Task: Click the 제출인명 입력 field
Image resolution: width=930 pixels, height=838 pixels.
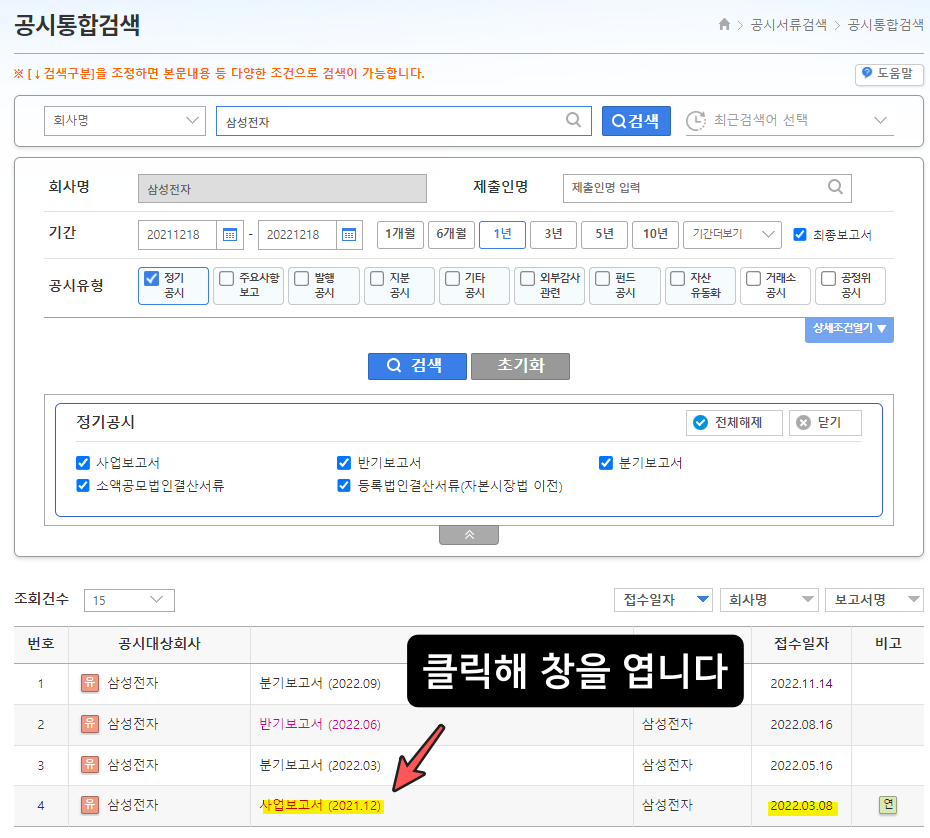Action: [x=707, y=188]
